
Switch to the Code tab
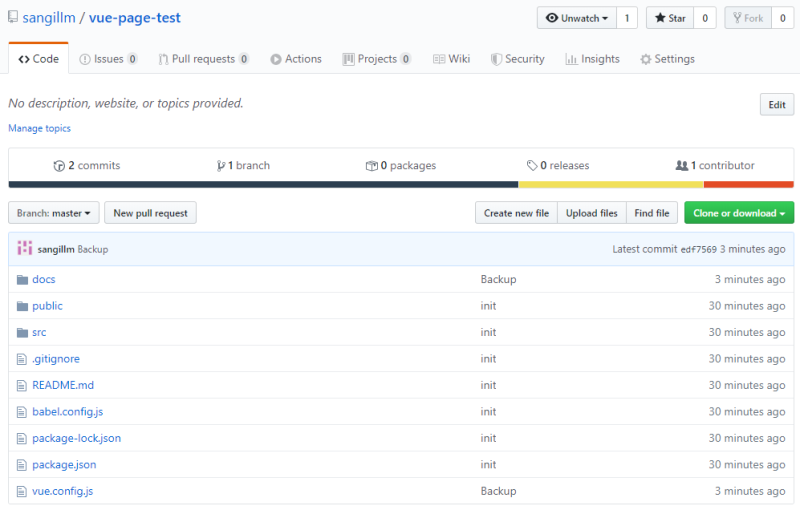[x=39, y=59]
